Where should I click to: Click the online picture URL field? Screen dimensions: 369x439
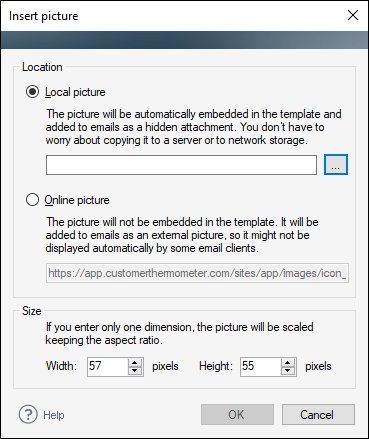tap(197, 273)
